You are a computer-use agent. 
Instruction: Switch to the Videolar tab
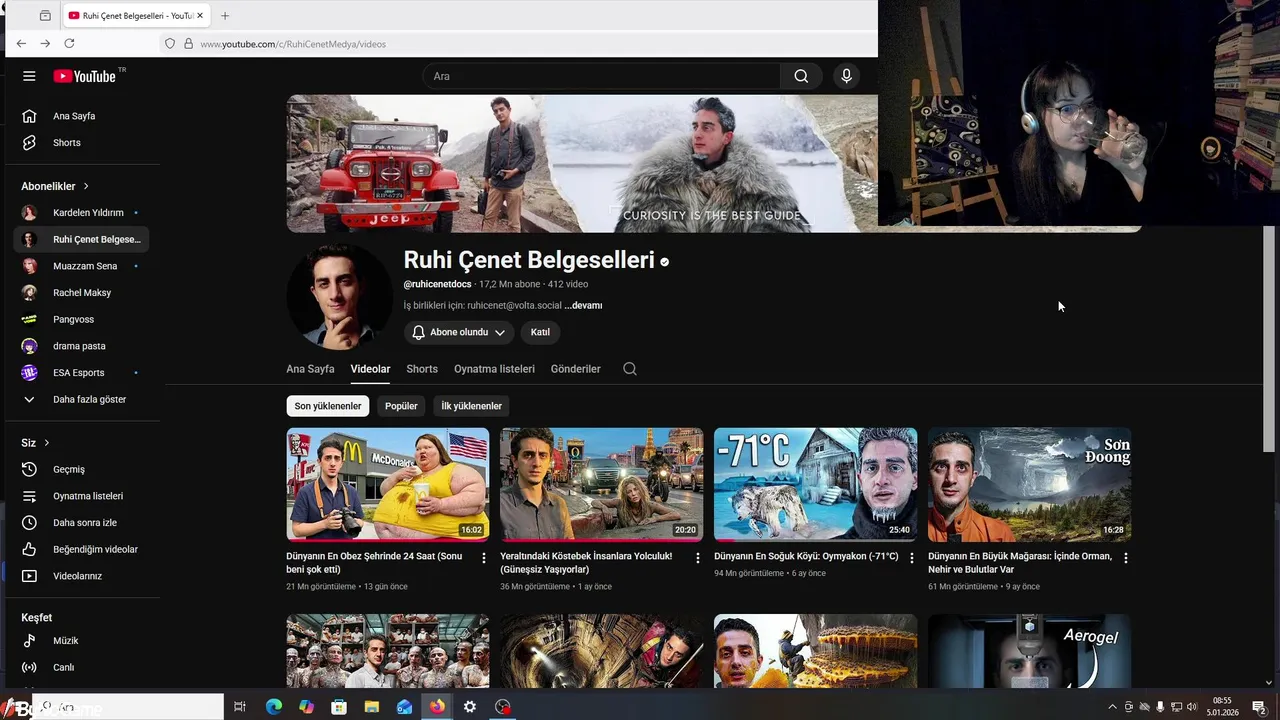(370, 369)
